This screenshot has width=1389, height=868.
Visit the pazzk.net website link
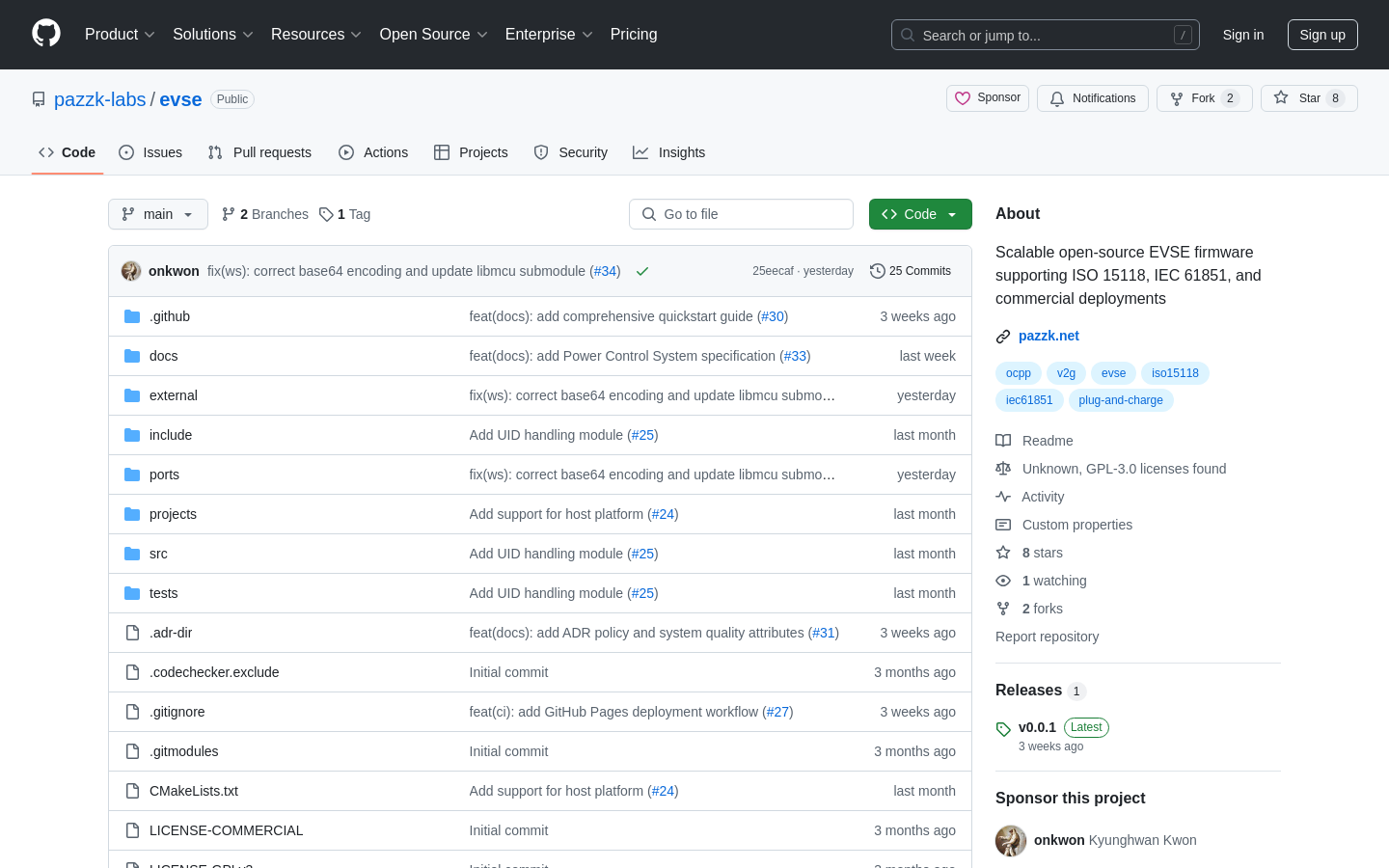point(1049,336)
